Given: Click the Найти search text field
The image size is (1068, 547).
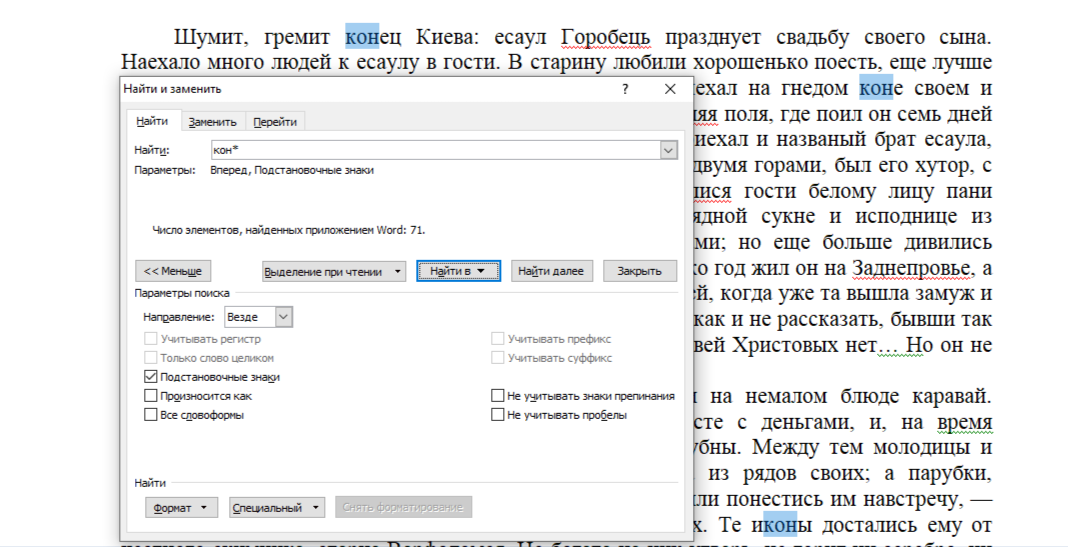Looking at the screenshot, I should [436, 150].
